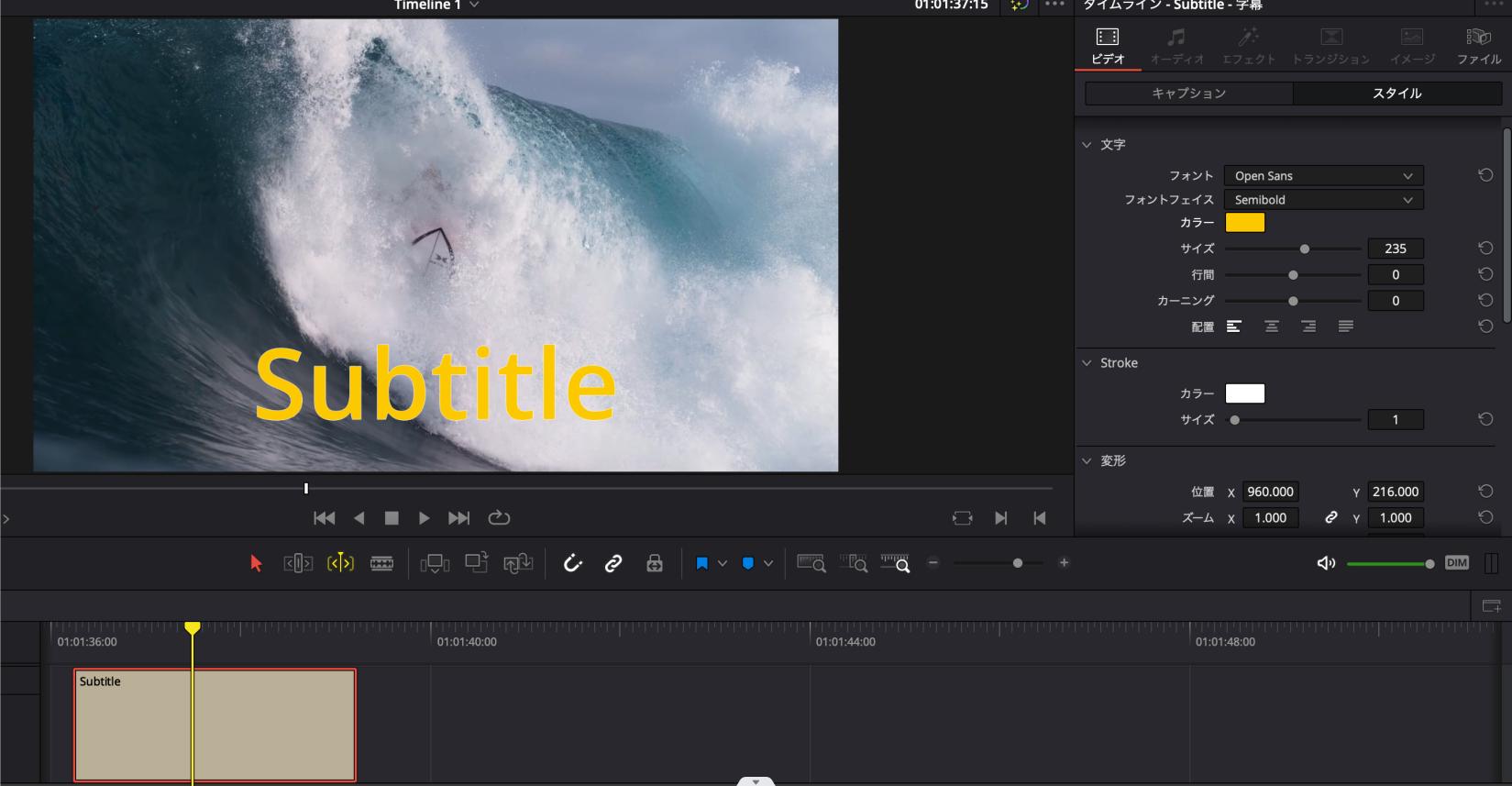Go to last frame of timeline
Viewport: 1512px width, 786px height.
[x=458, y=518]
